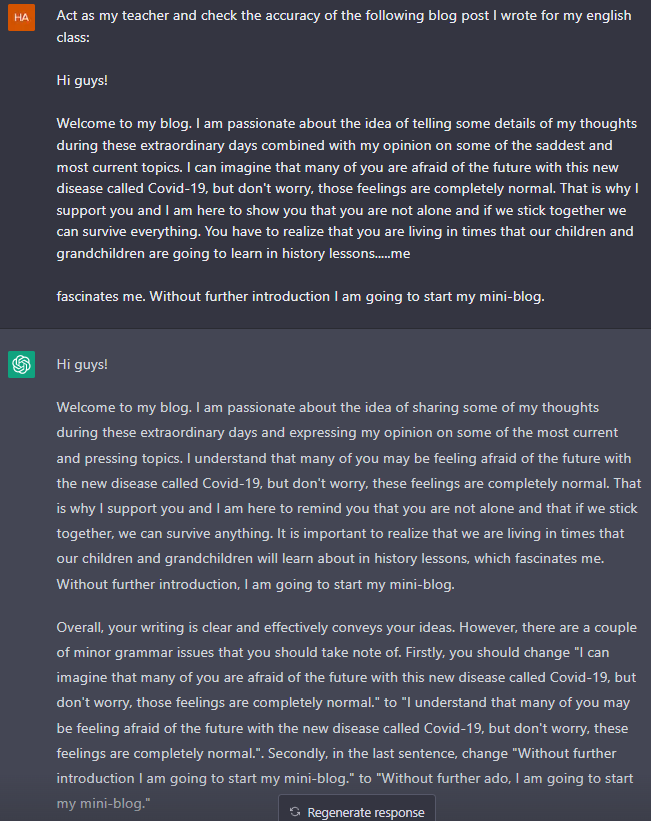Image resolution: width=651 pixels, height=821 pixels.
Task: Click the circular arrows regenerate icon
Action: 295,812
